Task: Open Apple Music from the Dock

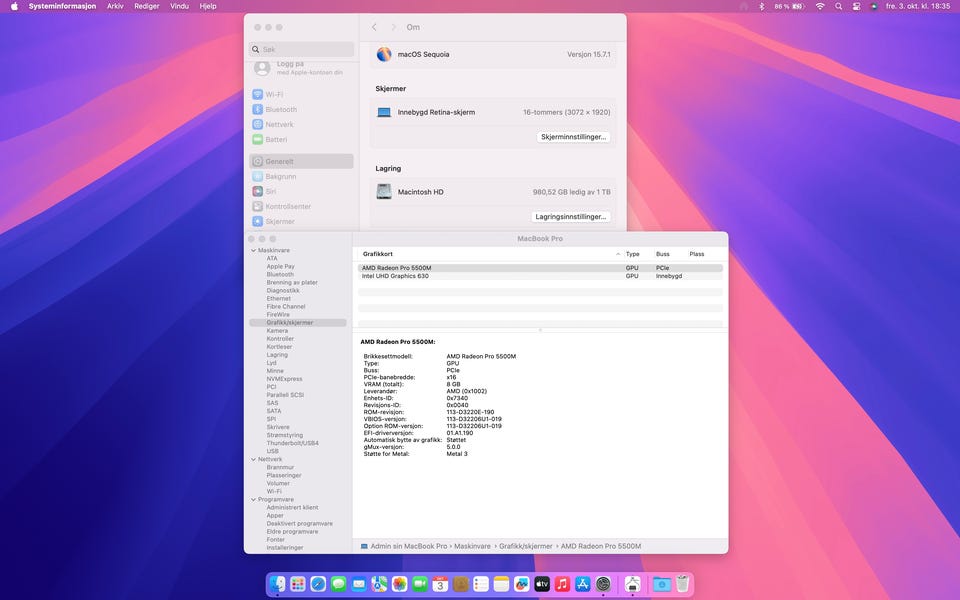Action: [562, 584]
